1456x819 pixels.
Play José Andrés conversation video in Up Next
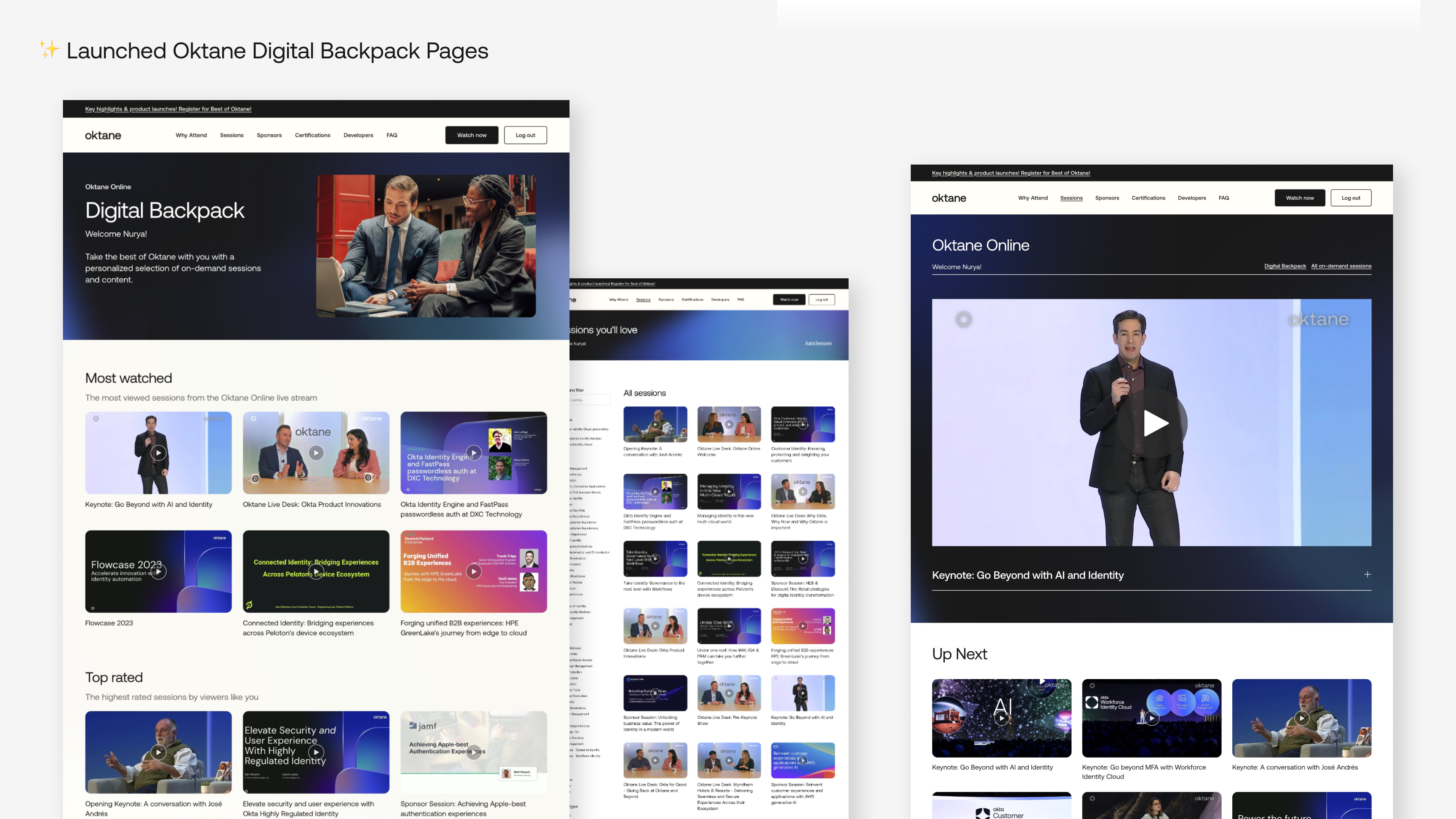tap(1302, 719)
